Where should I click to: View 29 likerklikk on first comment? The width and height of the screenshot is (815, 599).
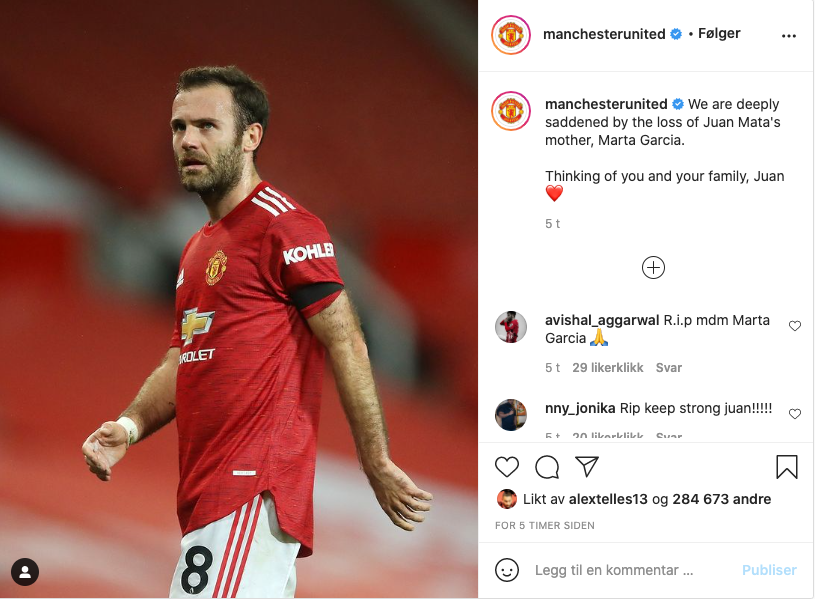click(608, 368)
